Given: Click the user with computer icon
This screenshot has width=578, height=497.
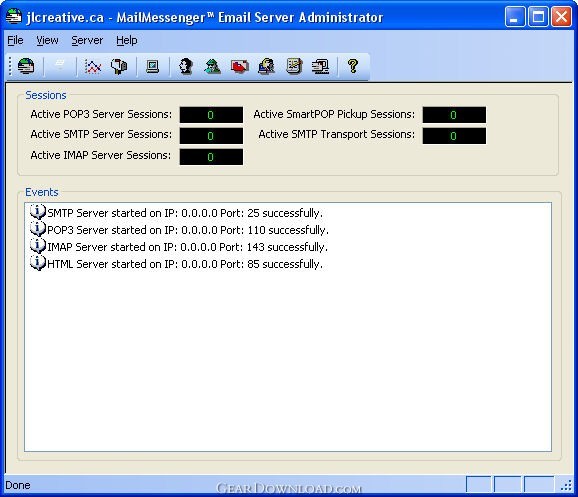Looking at the screenshot, I should click(x=266, y=67).
